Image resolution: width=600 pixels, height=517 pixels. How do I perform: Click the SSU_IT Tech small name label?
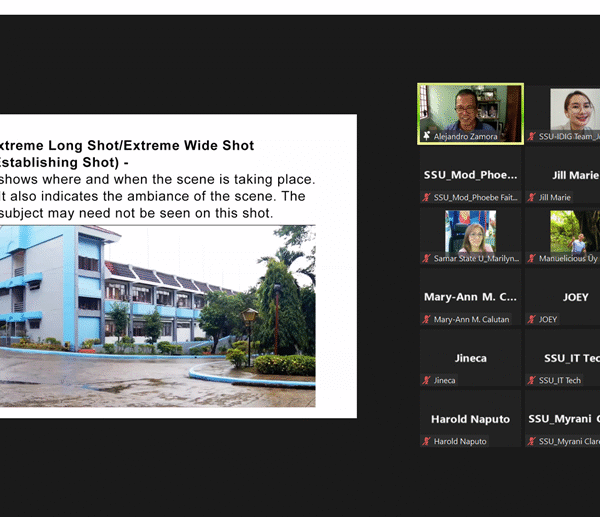point(560,380)
